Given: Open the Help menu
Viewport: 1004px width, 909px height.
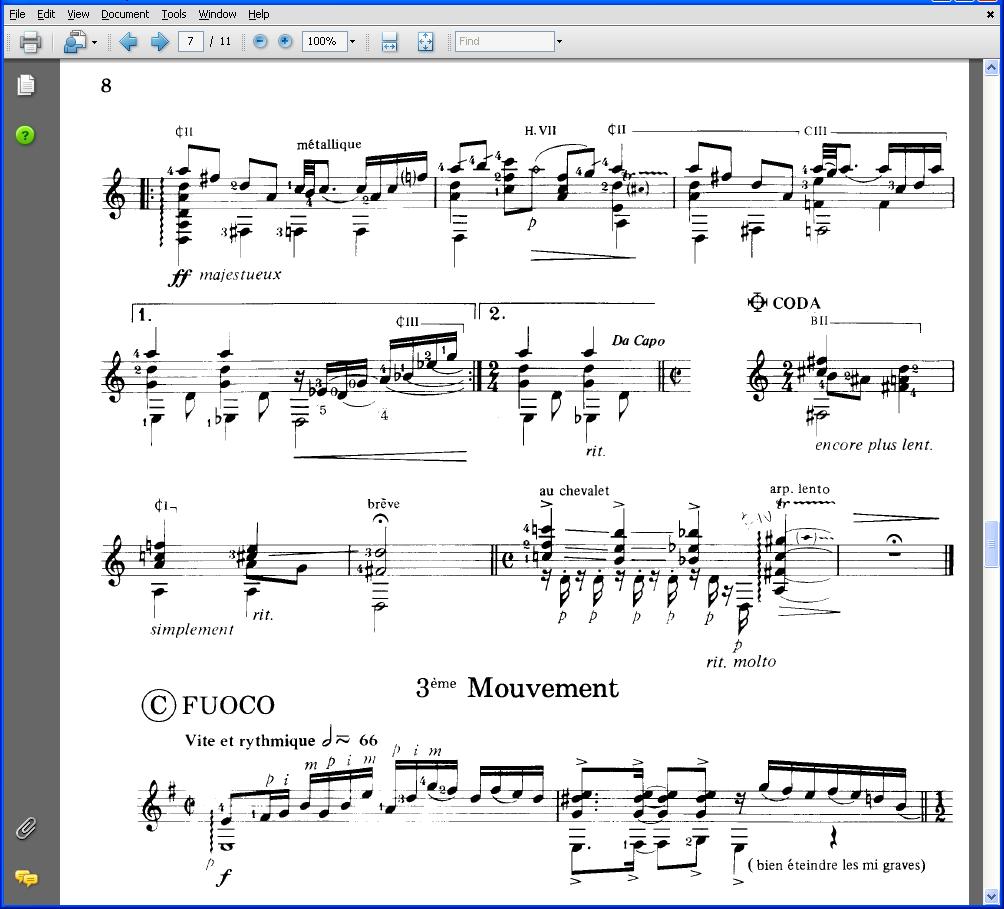Looking at the screenshot, I should [259, 14].
